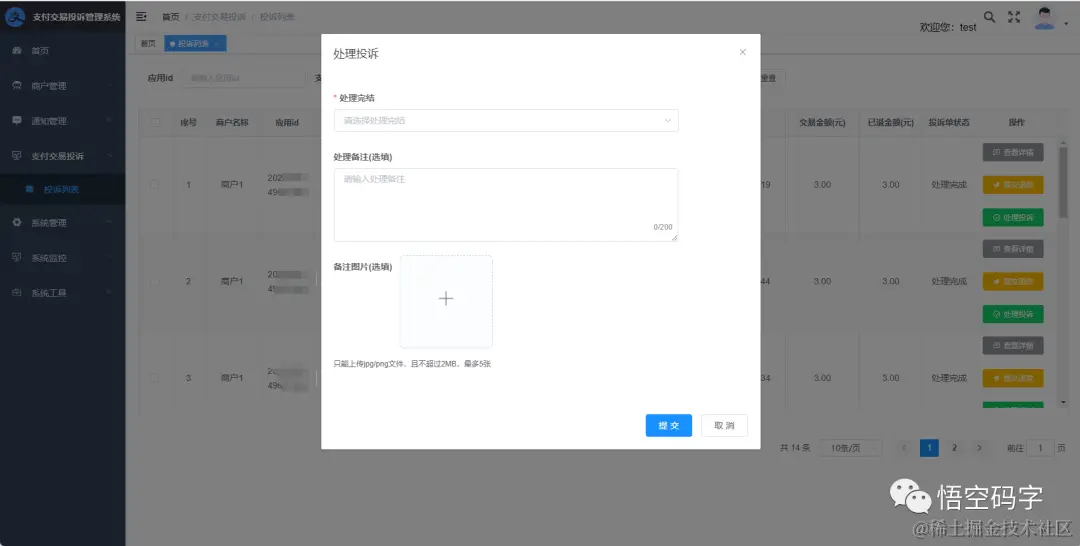Expand the 系统监控 sidebar menu
The height and width of the screenshot is (546, 1080).
(63, 258)
